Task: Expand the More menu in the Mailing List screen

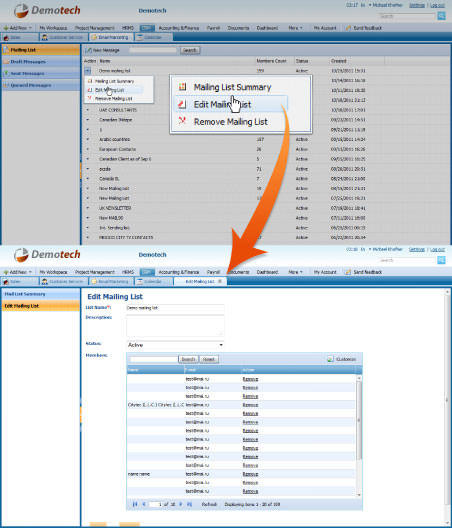Action: pos(295,28)
